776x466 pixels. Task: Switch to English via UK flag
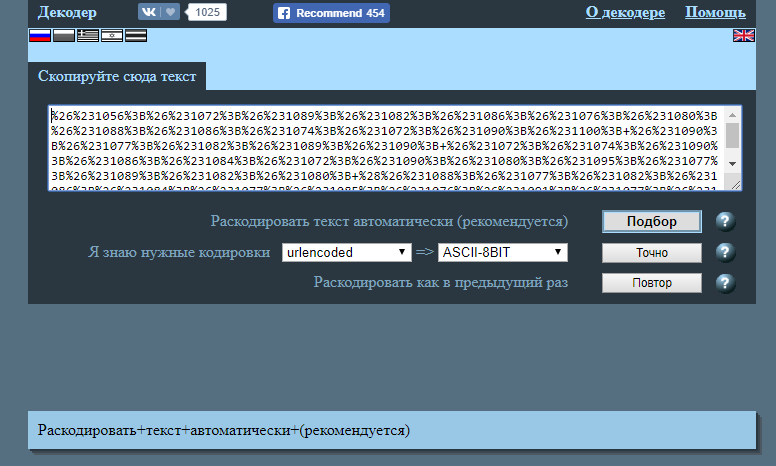pos(743,36)
